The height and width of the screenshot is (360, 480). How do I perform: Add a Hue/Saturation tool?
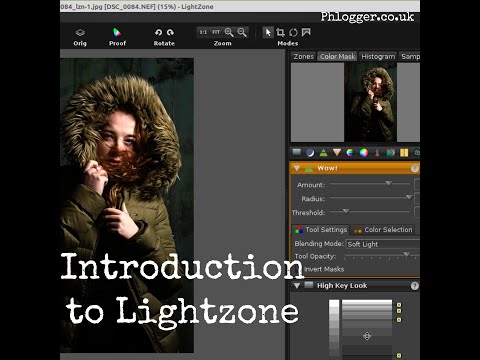pyautogui.click(x=350, y=153)
